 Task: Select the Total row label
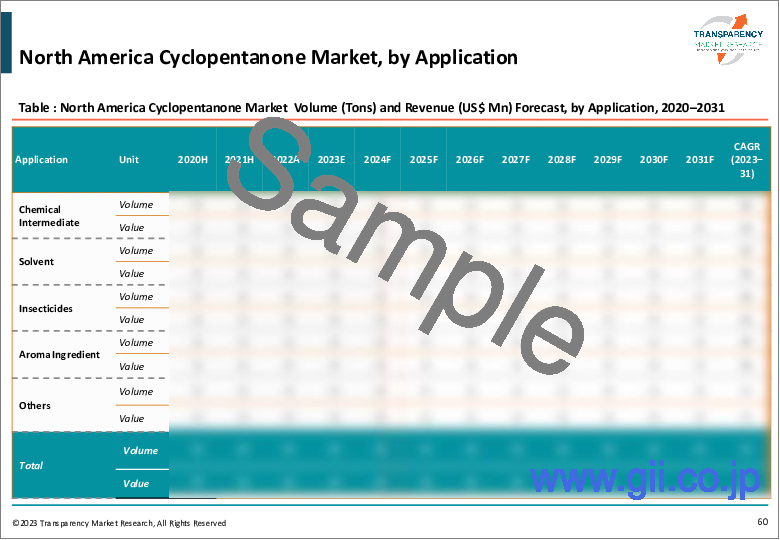[x=31, y=465]
